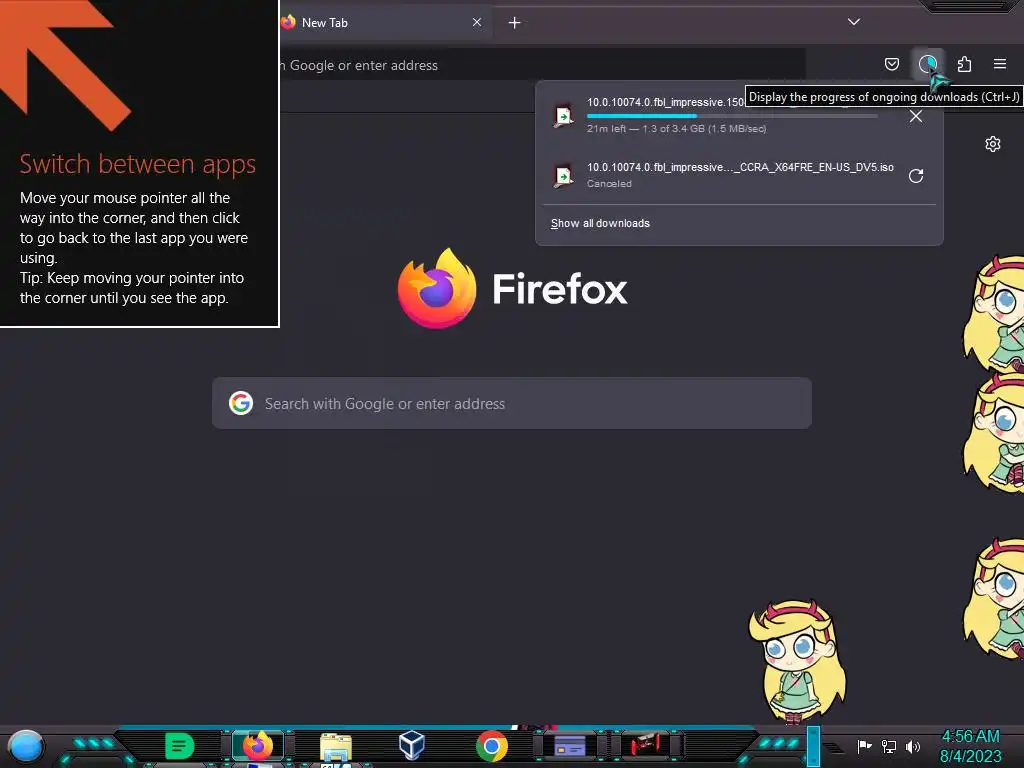Open the red icon app on taskbar
The image size is (1024, 768).
[646, 744]
